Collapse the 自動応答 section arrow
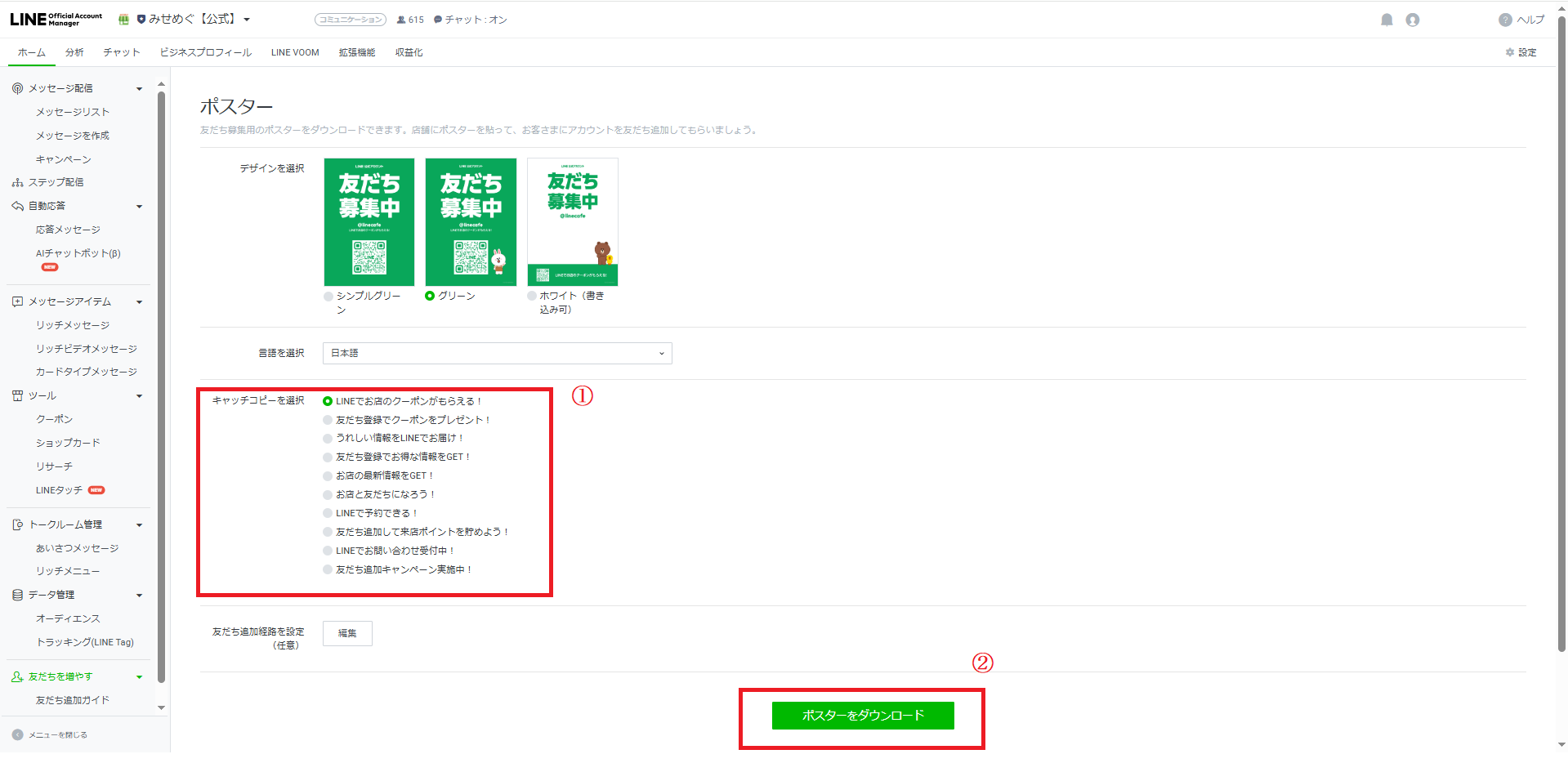1568x772 pixels. click(139, 207)
